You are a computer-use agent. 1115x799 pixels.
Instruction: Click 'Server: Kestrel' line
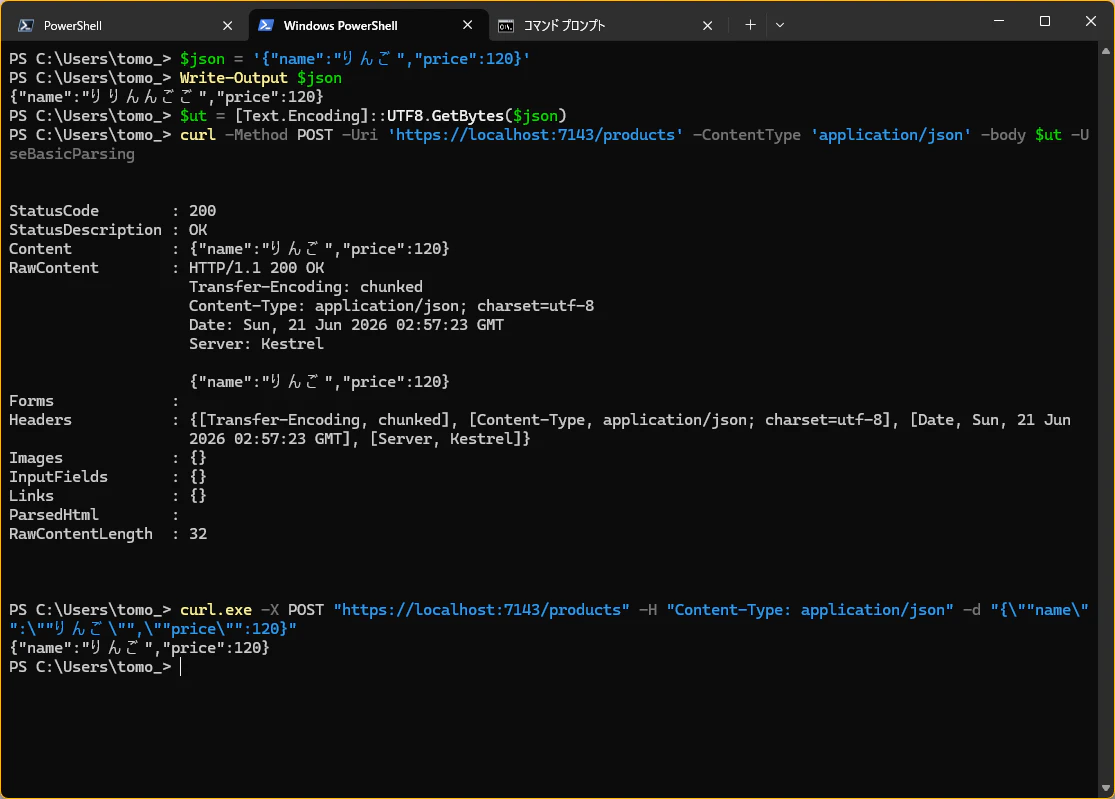[x=256, y=344]
